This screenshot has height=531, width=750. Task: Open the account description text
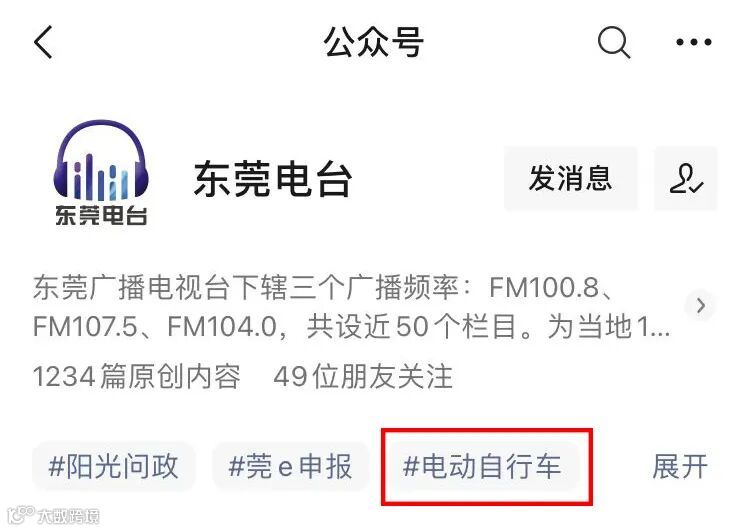352,307
